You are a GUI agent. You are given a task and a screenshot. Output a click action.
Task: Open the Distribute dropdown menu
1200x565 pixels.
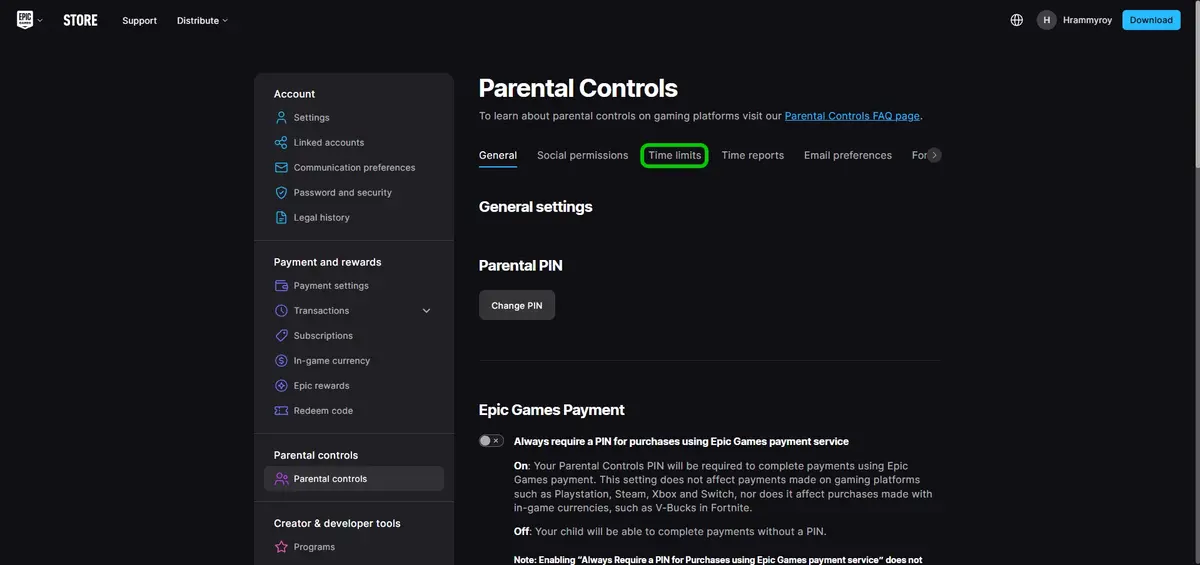pos(202,21)
